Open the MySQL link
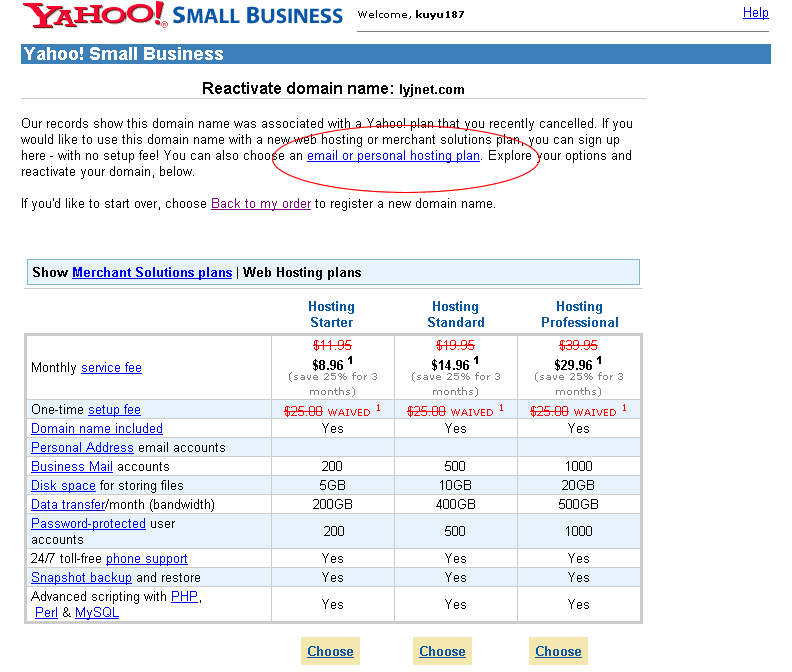792x672 pixels. click(97, 612)
